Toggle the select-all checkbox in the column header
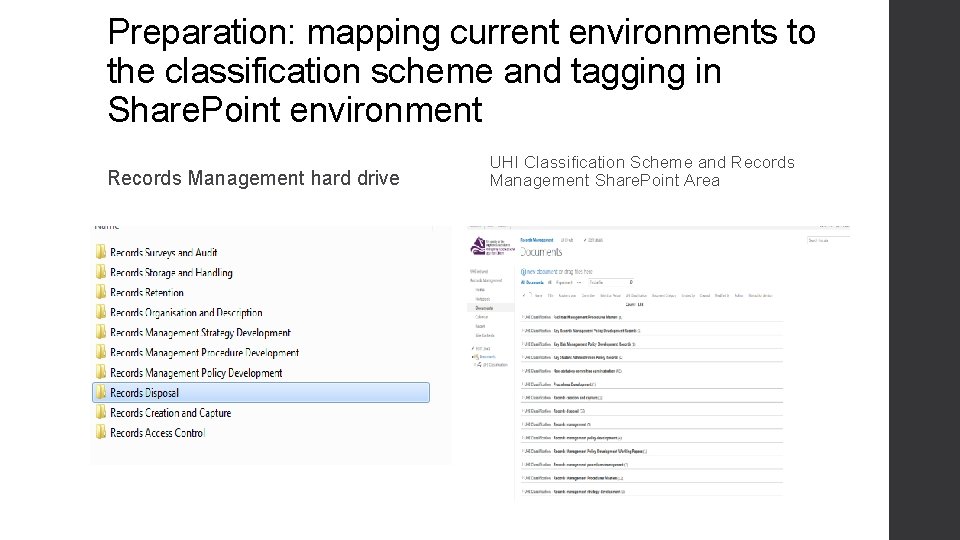960x540 pixels. (524, 295)
